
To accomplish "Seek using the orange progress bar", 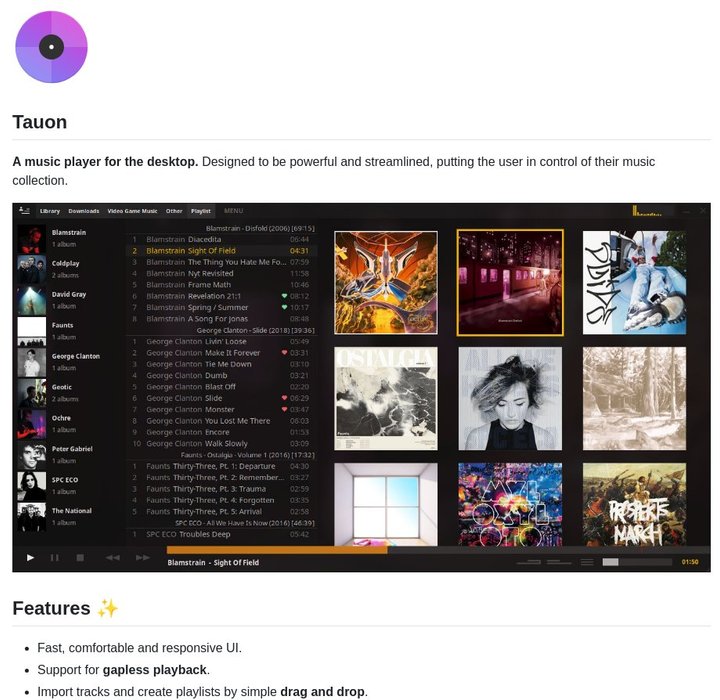I will tap(277, 550).
